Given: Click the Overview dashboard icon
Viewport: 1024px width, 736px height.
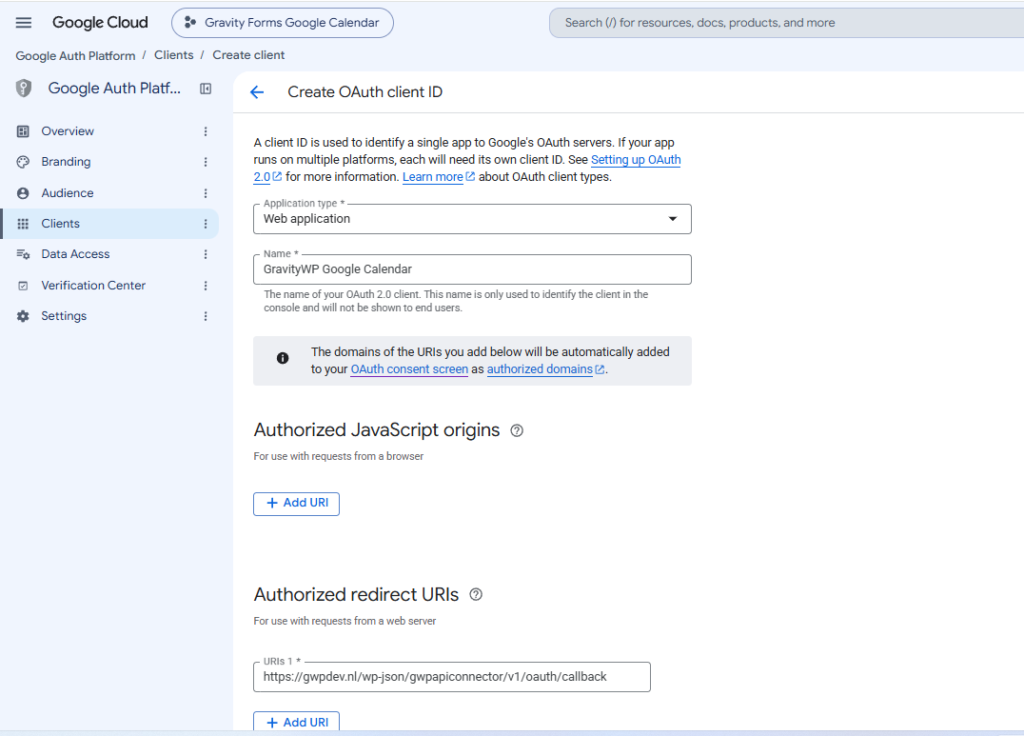Looking at the screenshot, I should 23,131.
